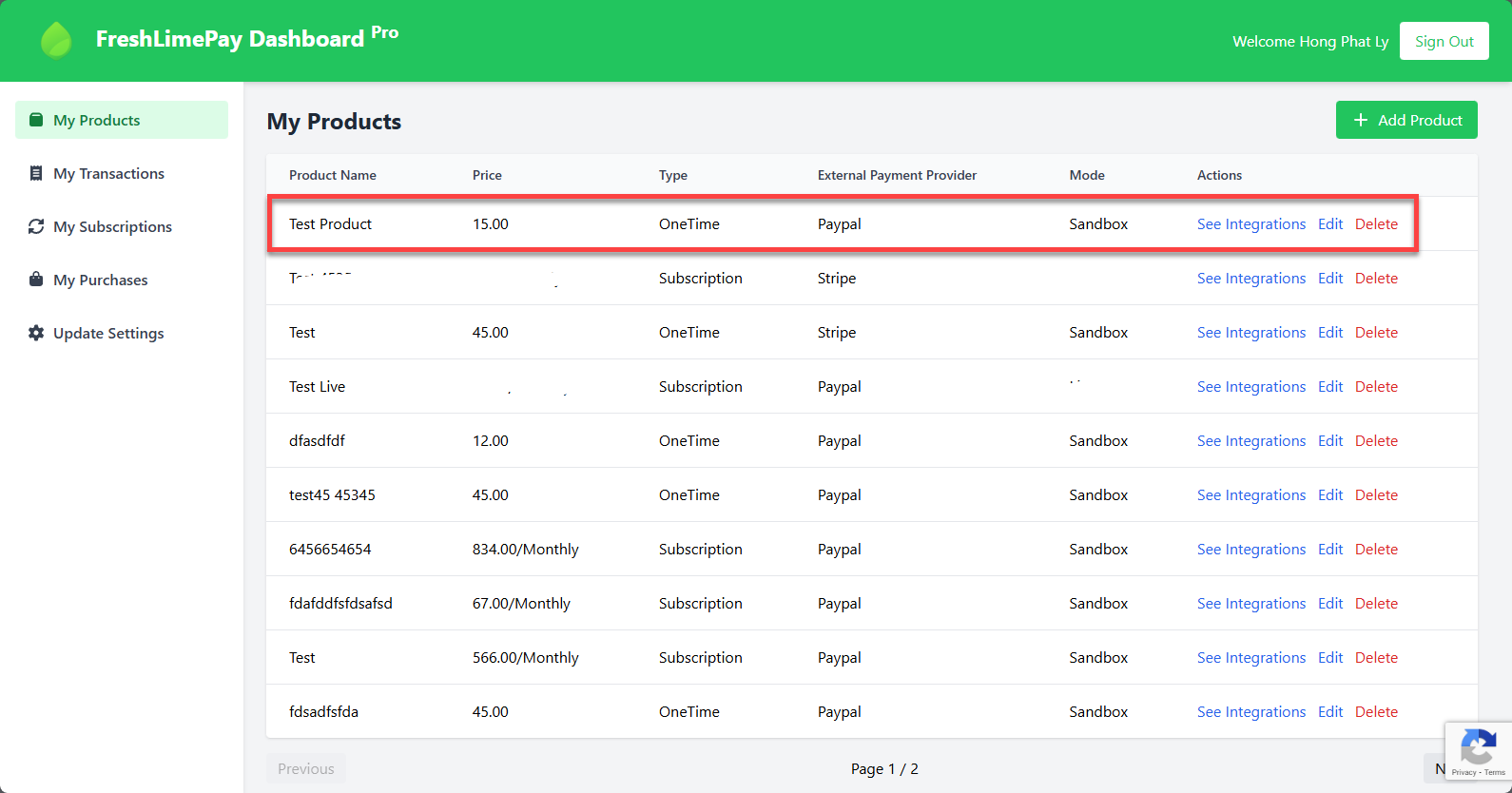Click the FreshLimePay Dashboard title
Image resolution: width=1512 pixels, height=793 pixels.
coord(247,38)
